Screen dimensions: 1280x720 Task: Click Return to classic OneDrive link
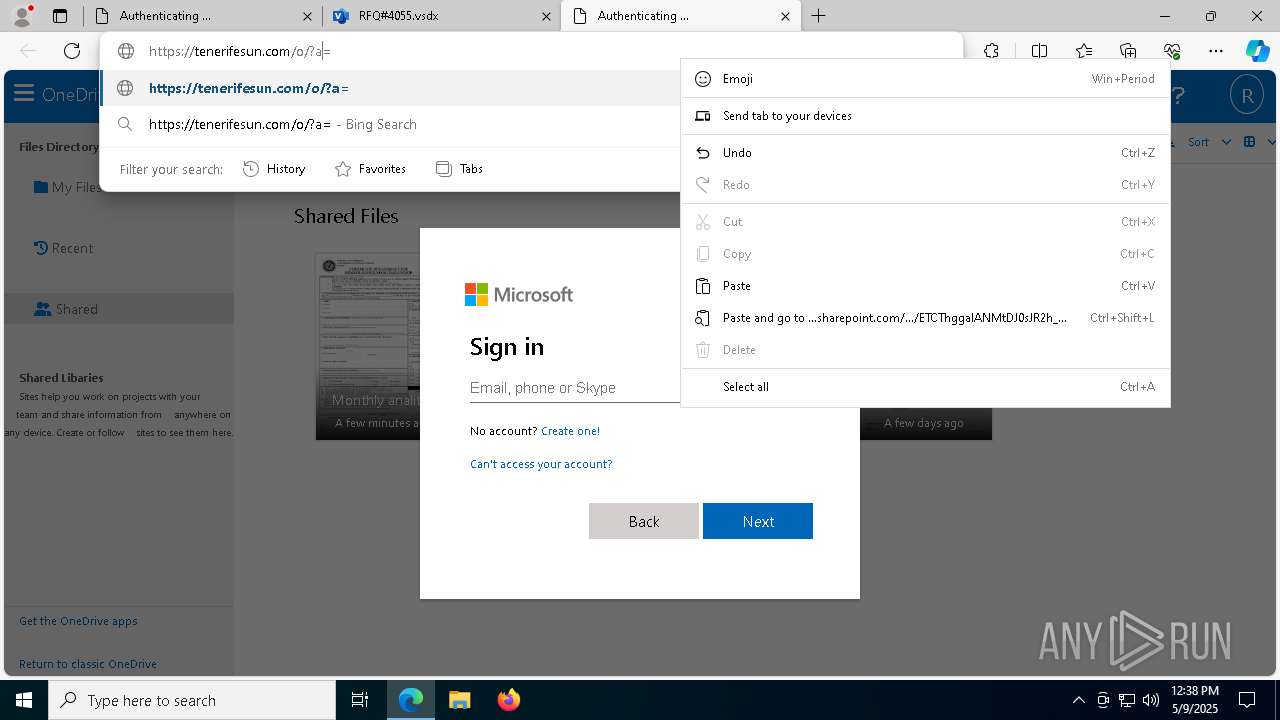tap(88, 664)
